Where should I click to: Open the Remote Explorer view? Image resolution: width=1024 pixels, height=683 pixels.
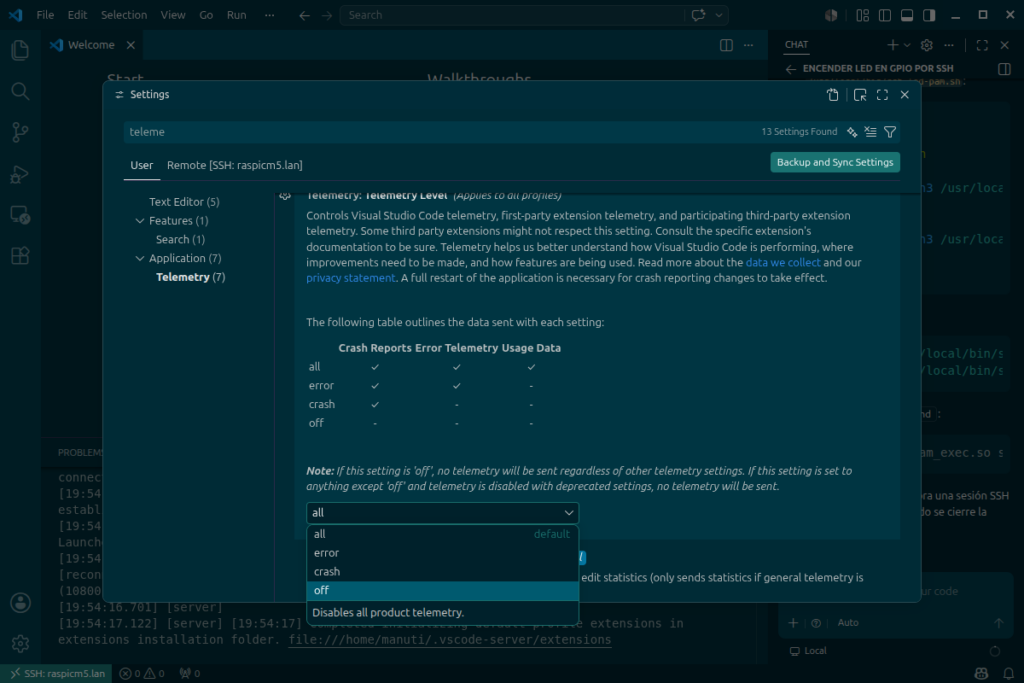pyautogui.click(x=20, y=215)
